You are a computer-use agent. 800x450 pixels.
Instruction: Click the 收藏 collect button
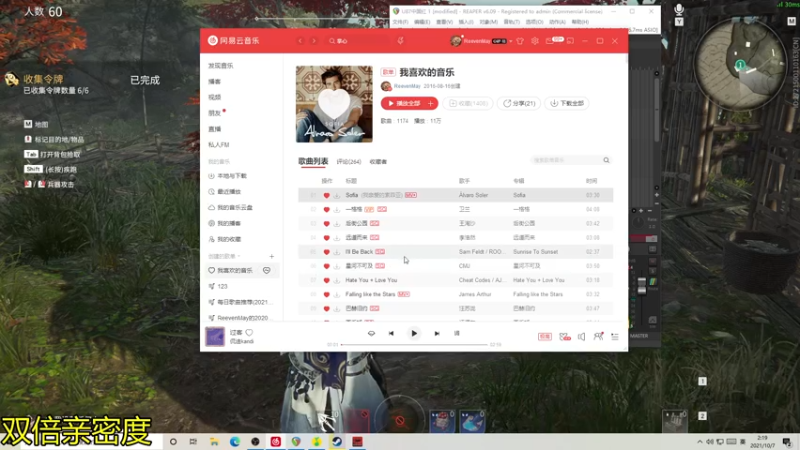(468, 104)
